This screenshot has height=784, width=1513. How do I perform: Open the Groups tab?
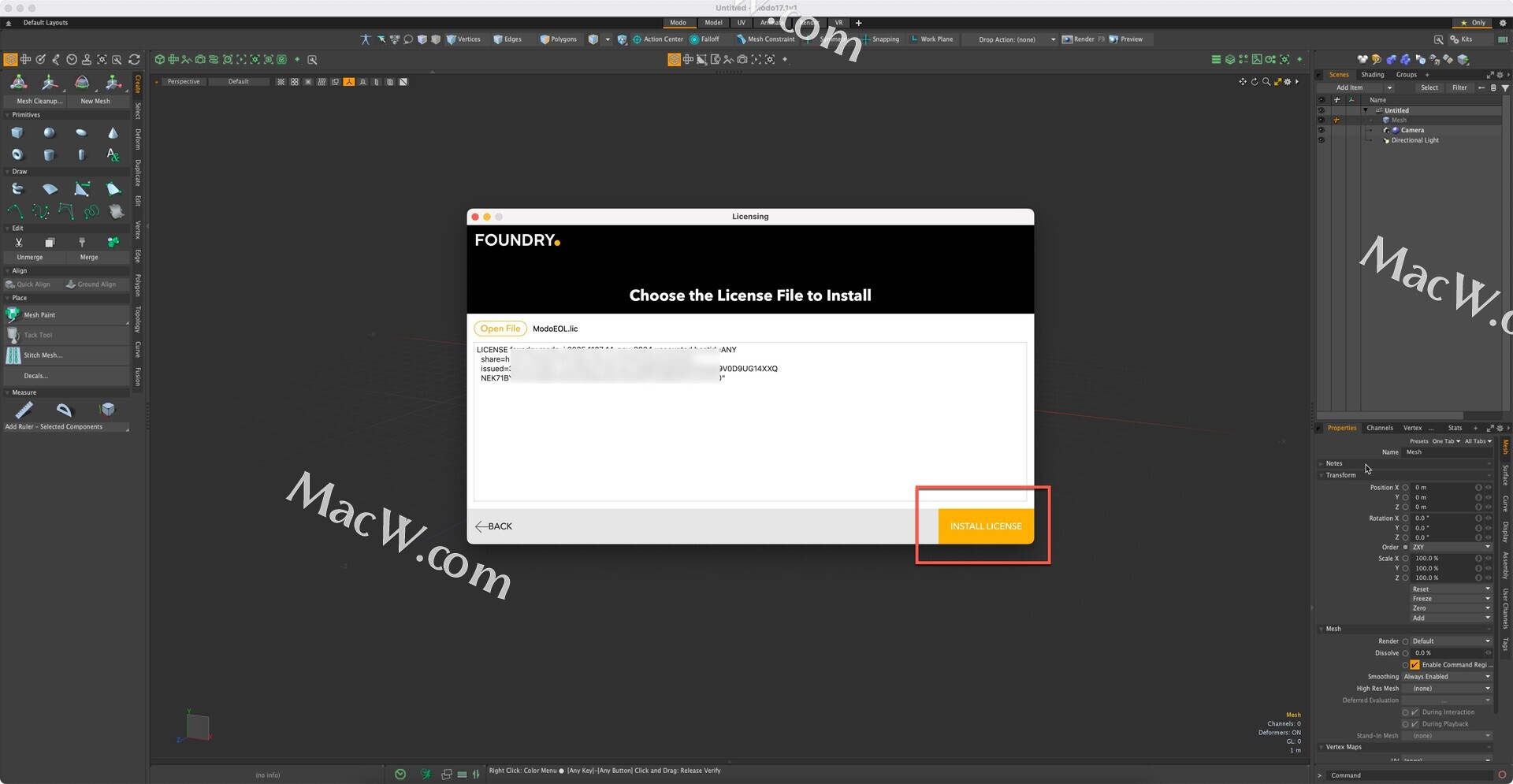pos(1407,75)
